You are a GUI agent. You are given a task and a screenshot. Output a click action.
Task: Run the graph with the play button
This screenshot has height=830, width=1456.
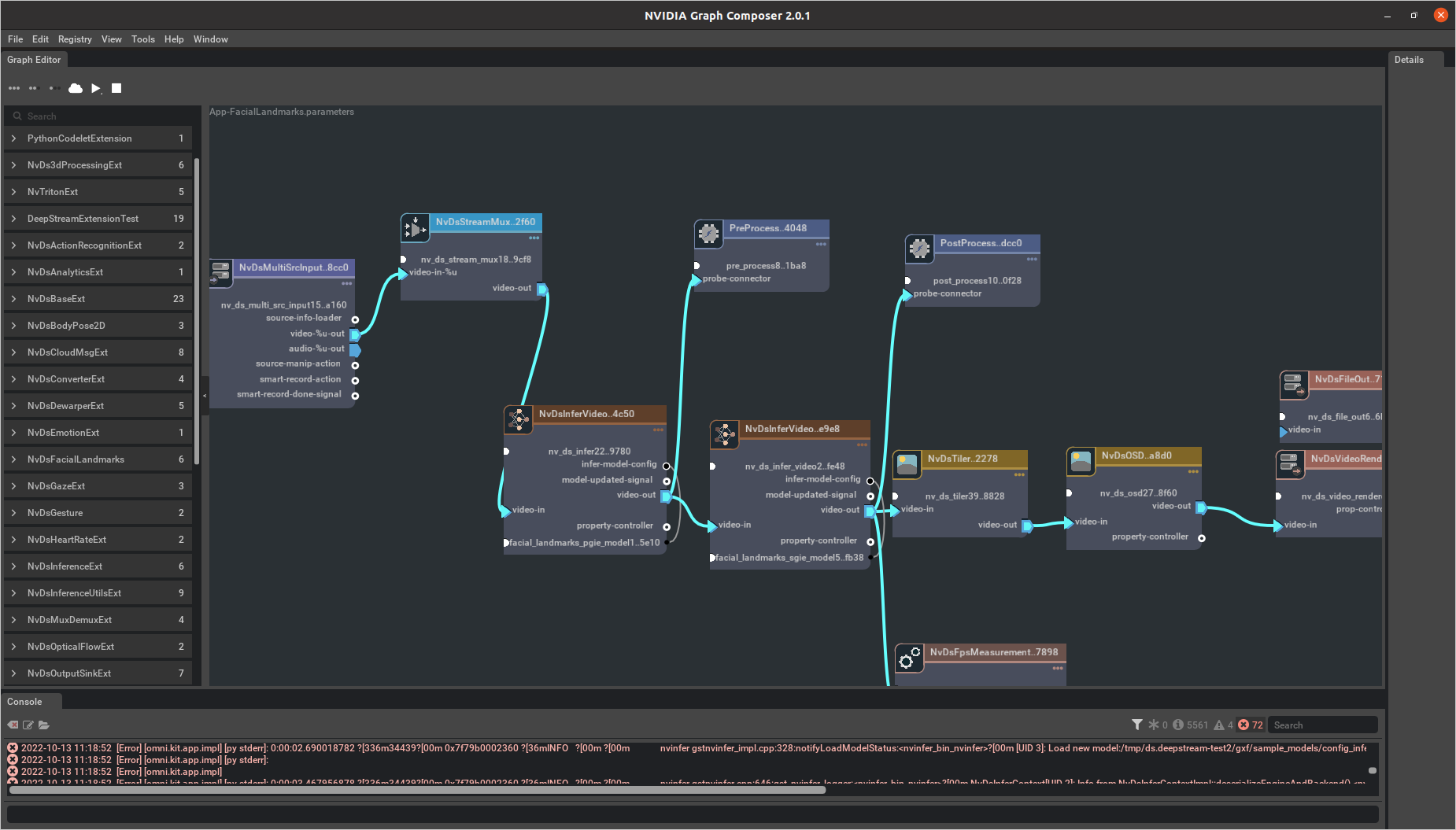point(96,88)
